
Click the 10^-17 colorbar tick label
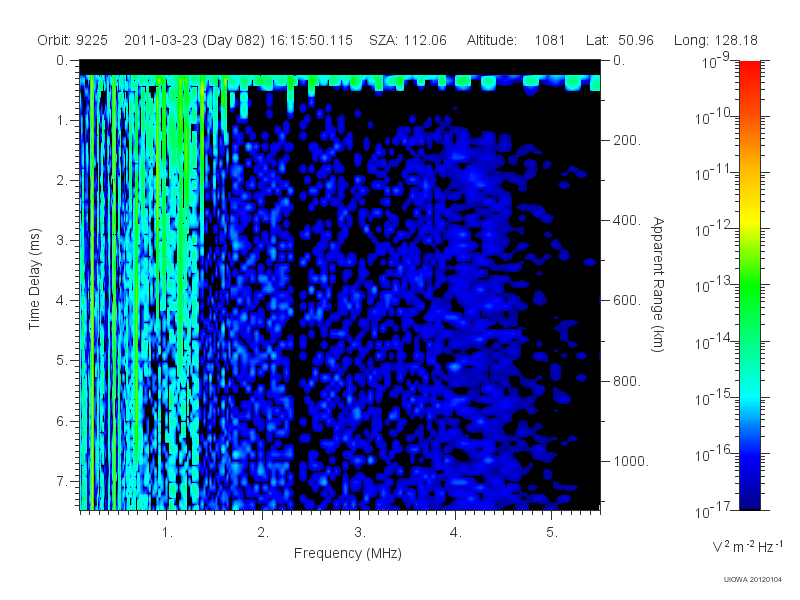click(714, 510)
